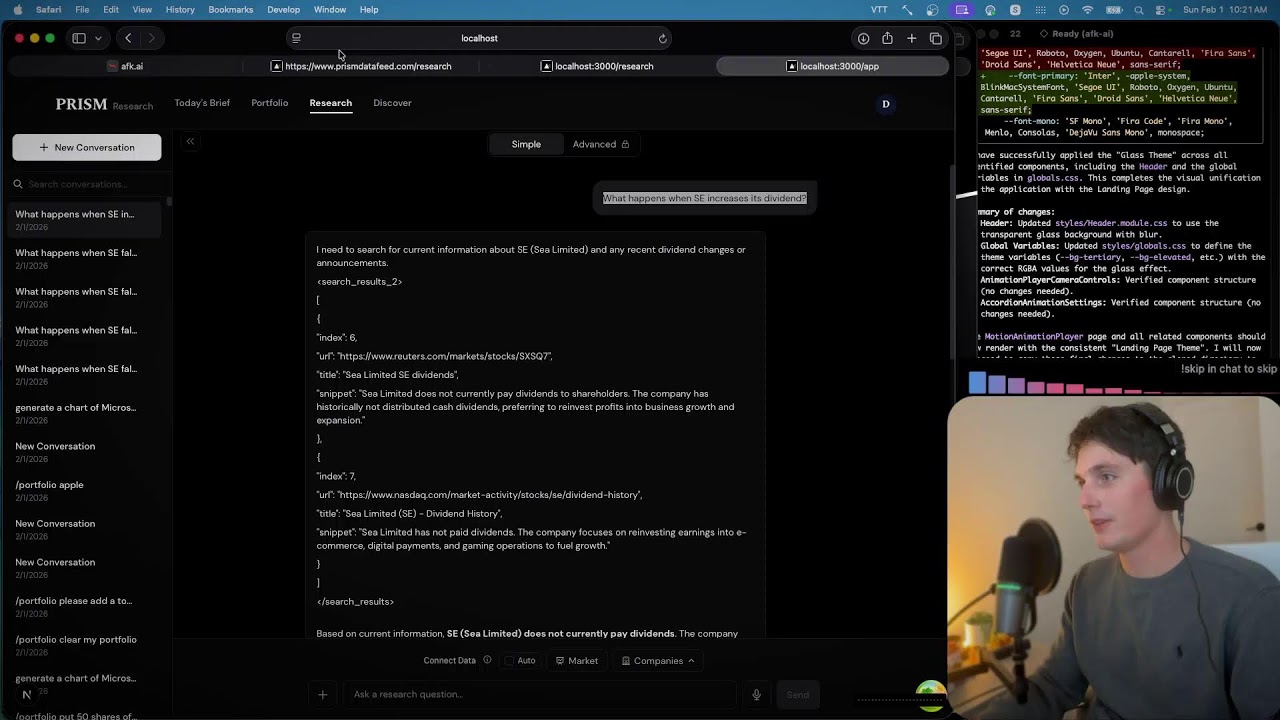
Task: Click the N avatar badge in sidebar
Action: pyautogui.click(x=27, y=694)
